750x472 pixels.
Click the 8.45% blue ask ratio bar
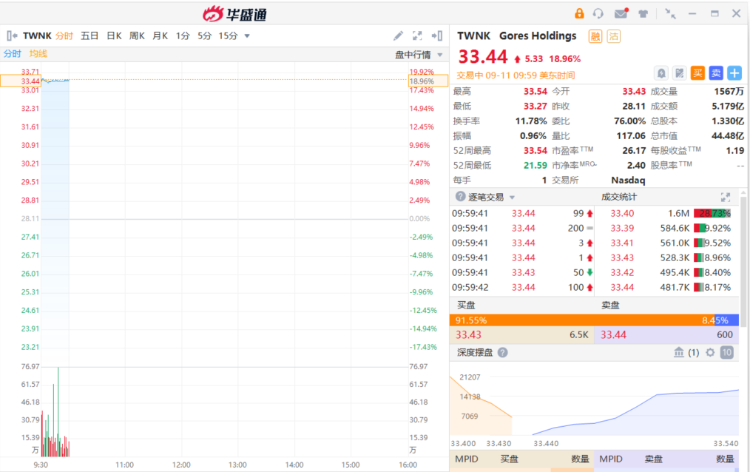point(727,320)
